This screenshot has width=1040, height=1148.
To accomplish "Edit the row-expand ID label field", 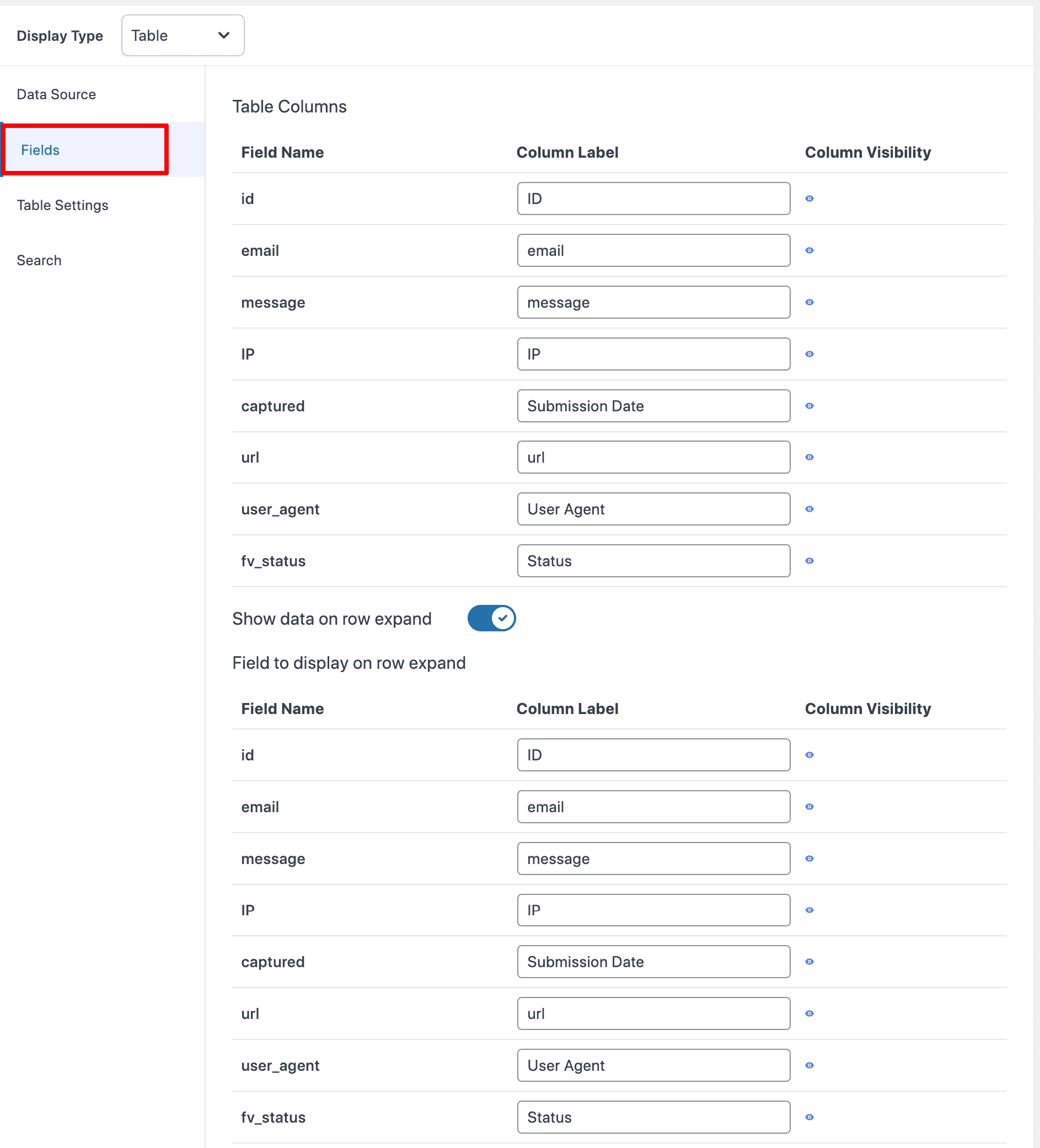I will pos(654,755).
